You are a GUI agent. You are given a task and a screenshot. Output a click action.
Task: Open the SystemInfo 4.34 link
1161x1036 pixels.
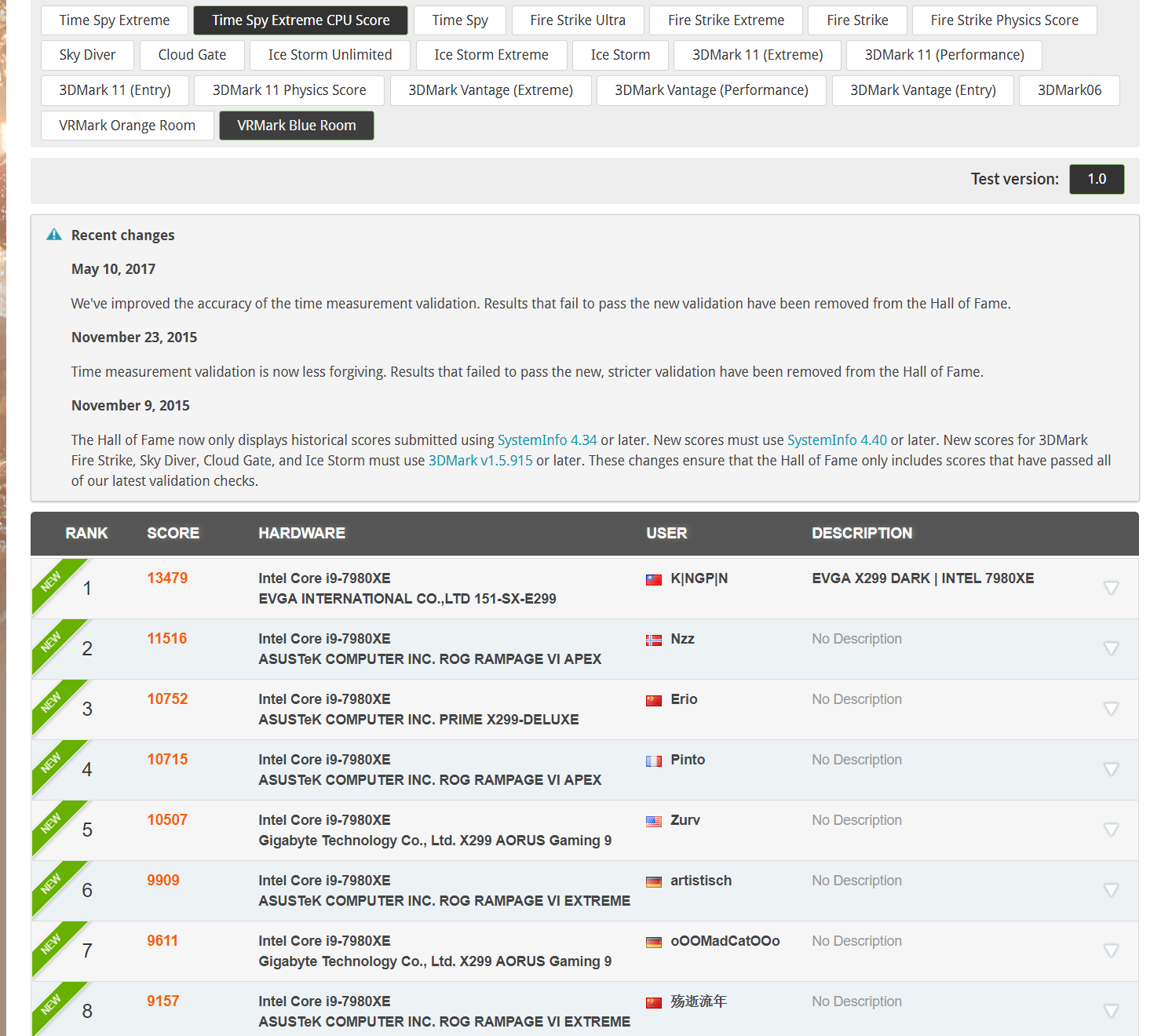(x=547, y=440)
